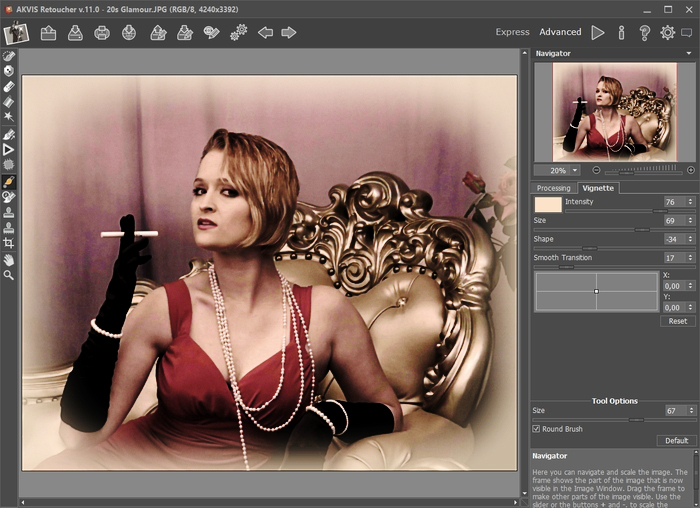Click the Intensity value spinner arrows
Viewport: 700px width, 508px height.
pos(690,202)
